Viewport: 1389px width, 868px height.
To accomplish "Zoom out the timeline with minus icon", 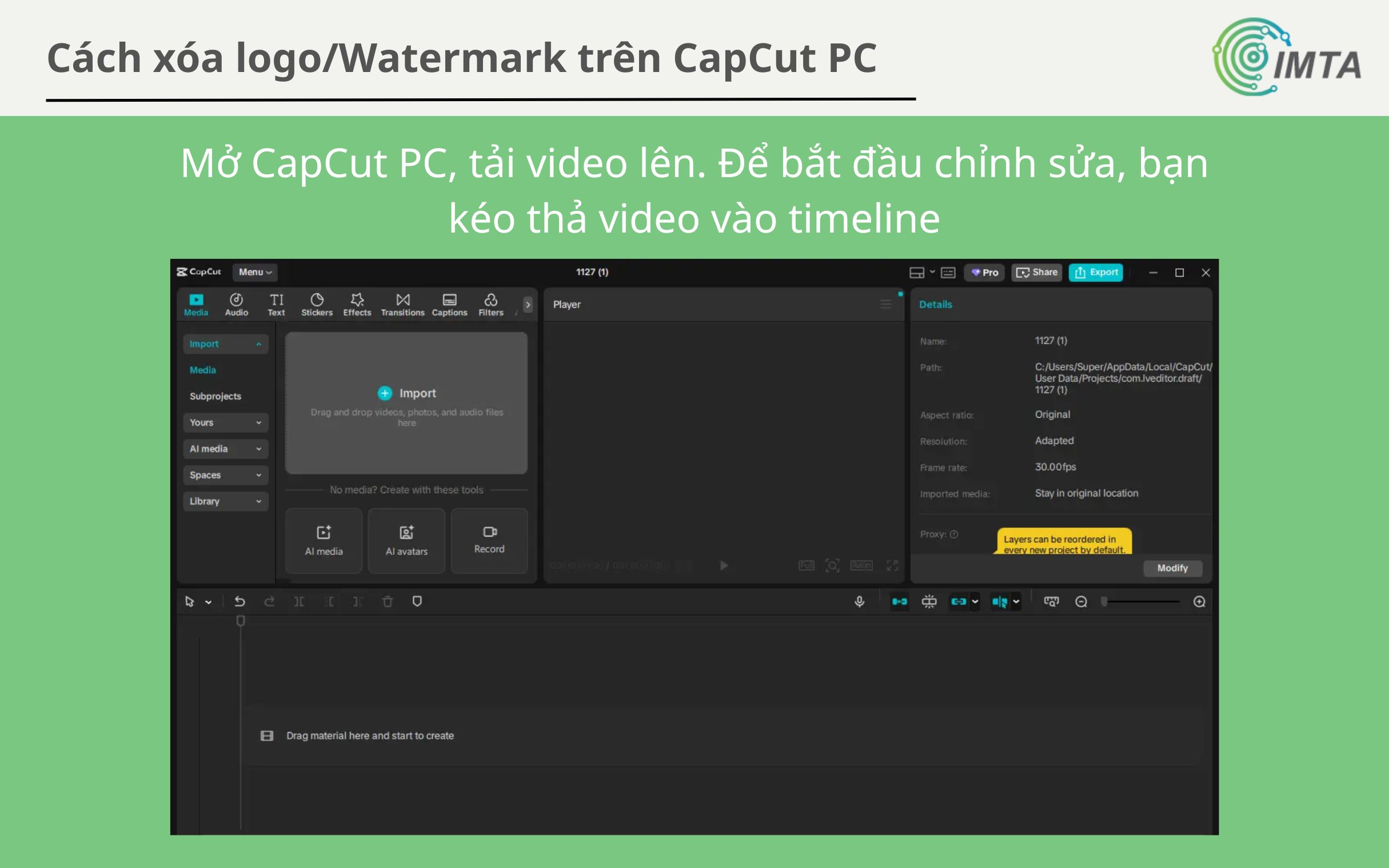I will pos(1081,601).
